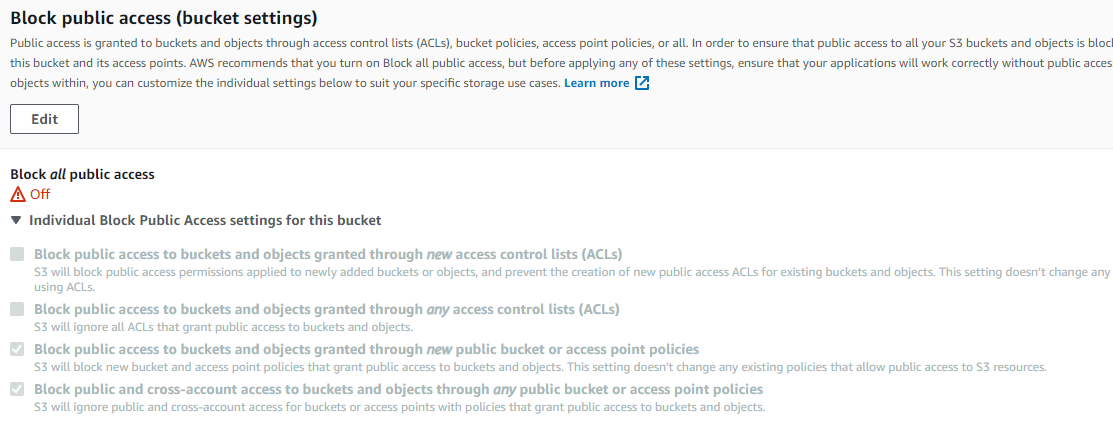Click the red warning triangle icon next to Off
This screenshot has height=441, width=1113.
click(x=18, y=194)
